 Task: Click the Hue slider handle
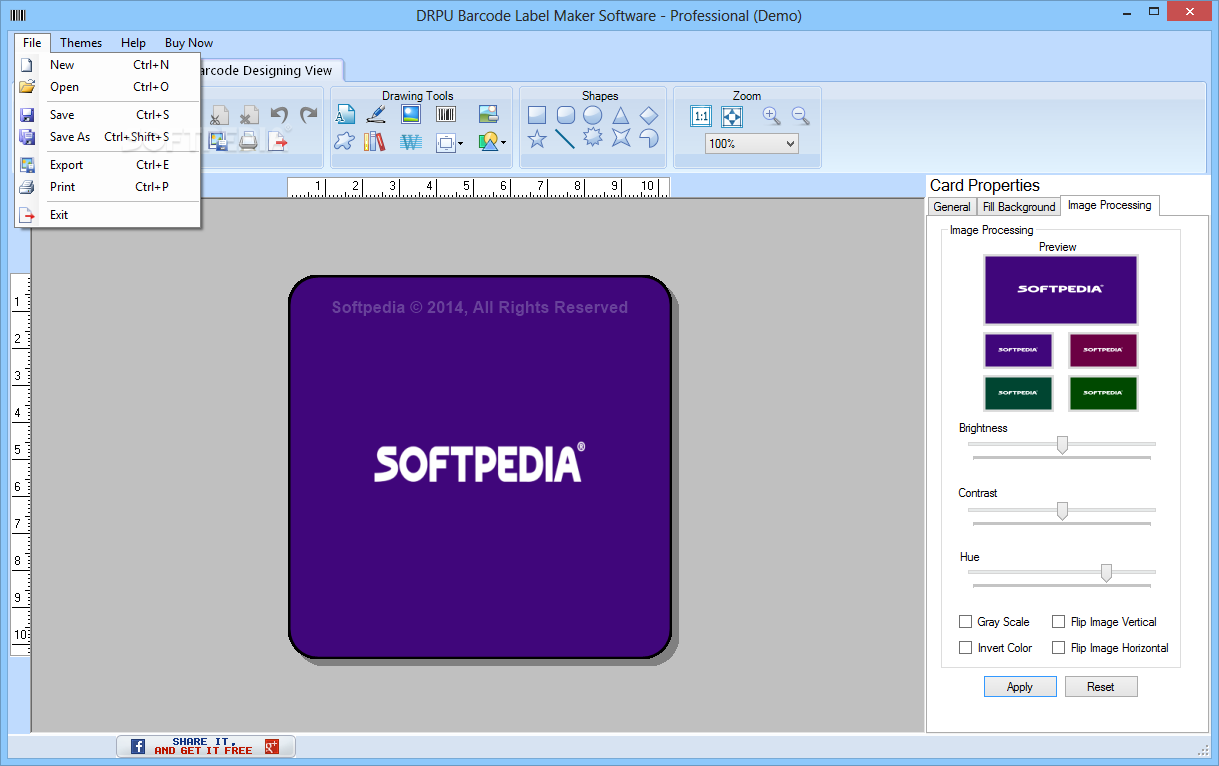1106,573
